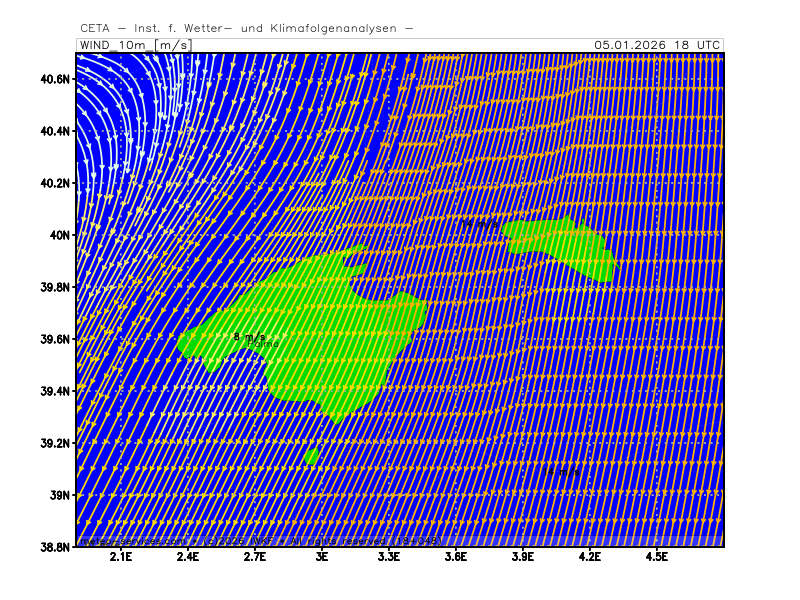
Task: Click the 40.6N latitude axis label
Action: (54, 79)
